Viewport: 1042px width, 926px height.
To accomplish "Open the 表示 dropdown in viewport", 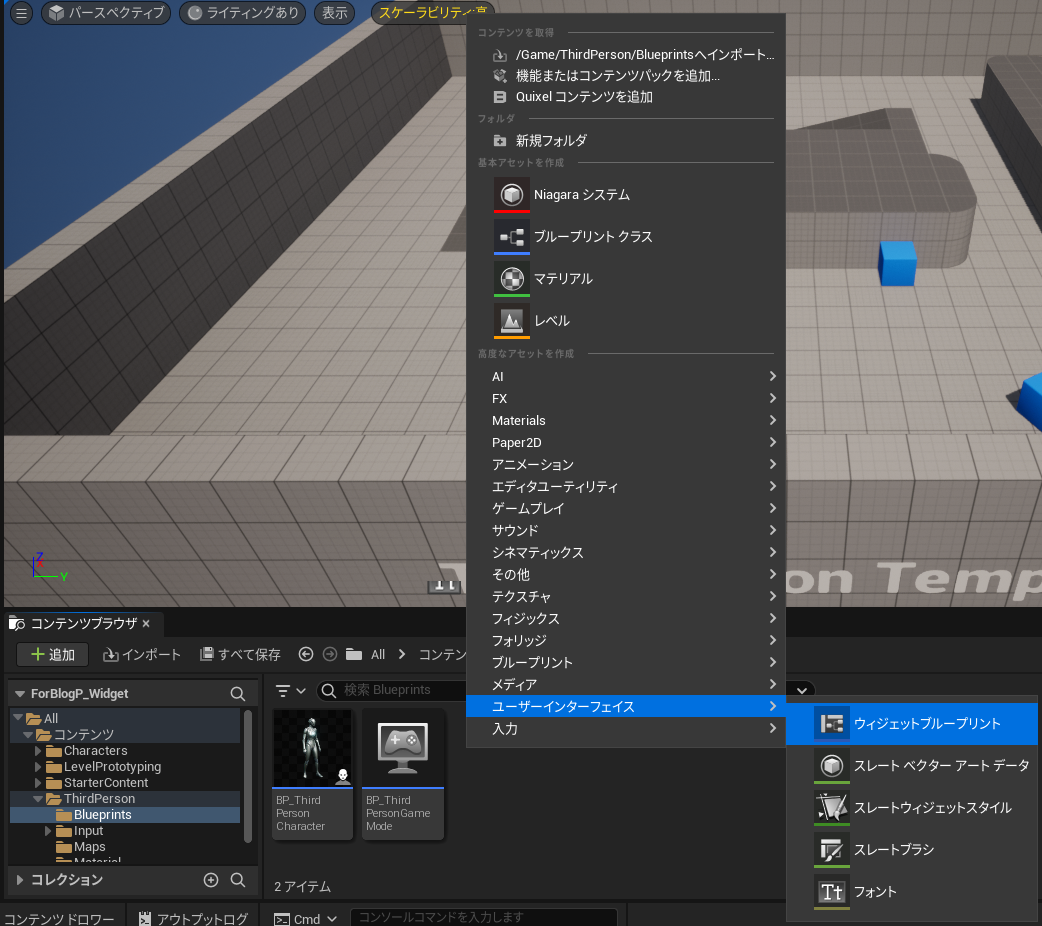I will pos(334,14).
